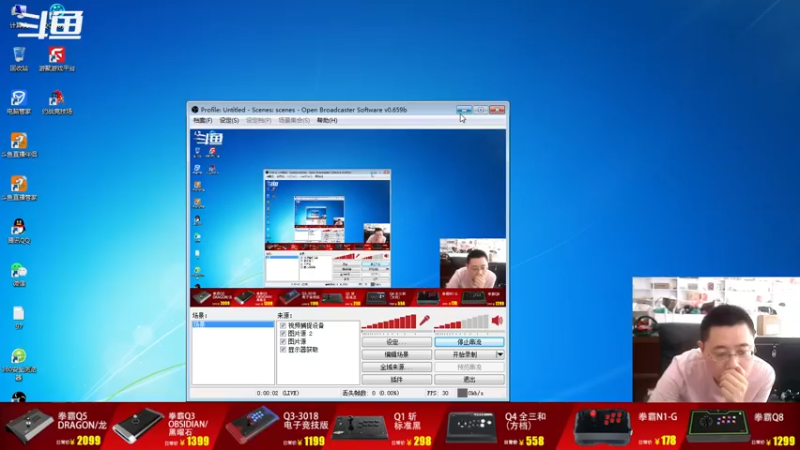This screenshot has width=800, height=450.
Task: Toggle the 显示器获取 source checkbox
Action: (283, 350)
